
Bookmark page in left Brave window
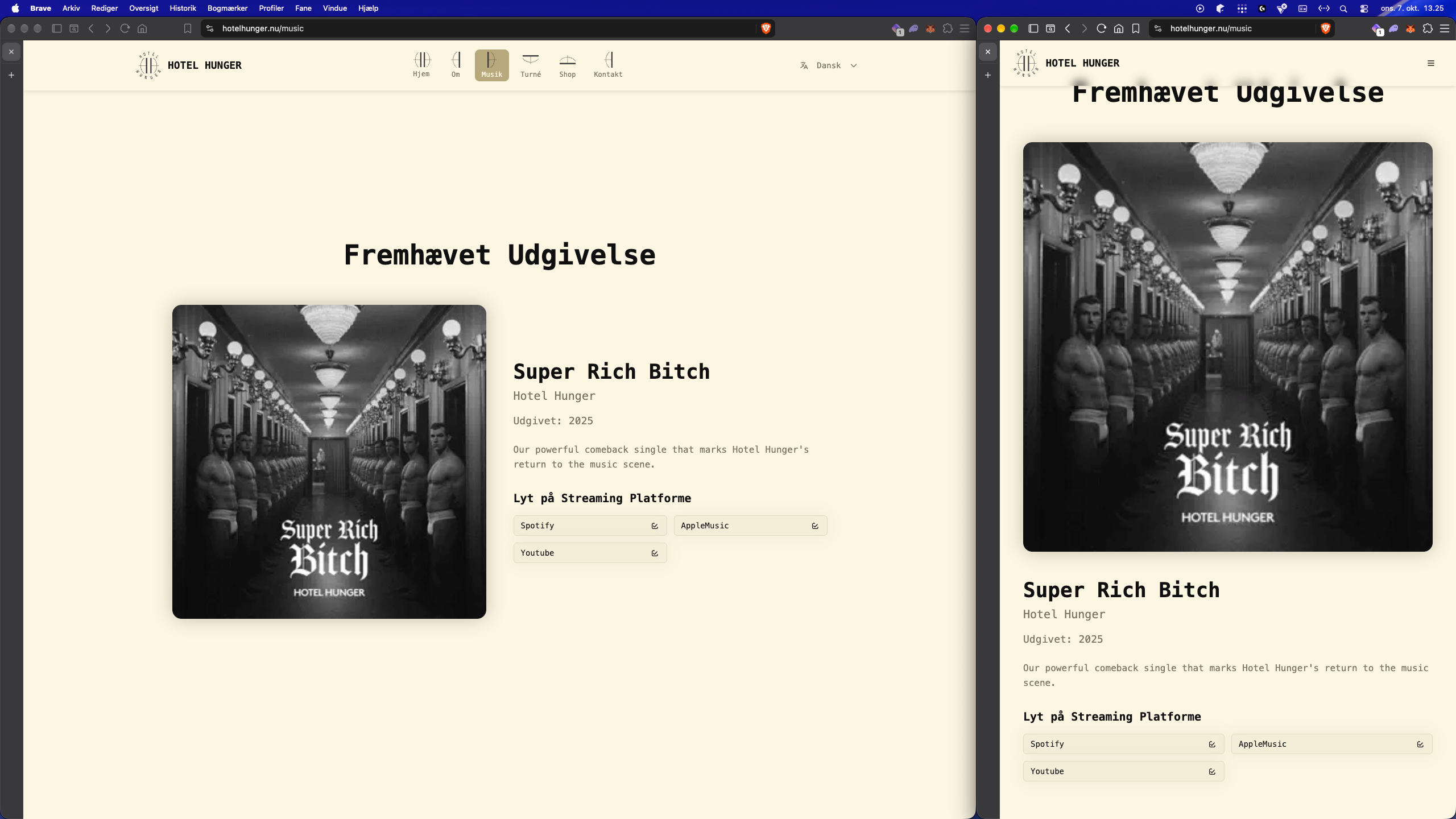pos(188,28)
